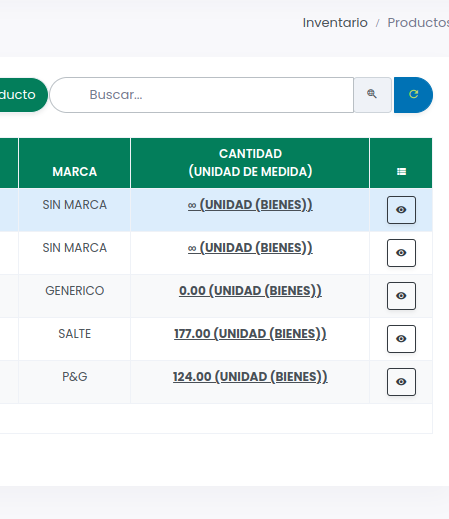Click the list icon in table header

[401, 172]
